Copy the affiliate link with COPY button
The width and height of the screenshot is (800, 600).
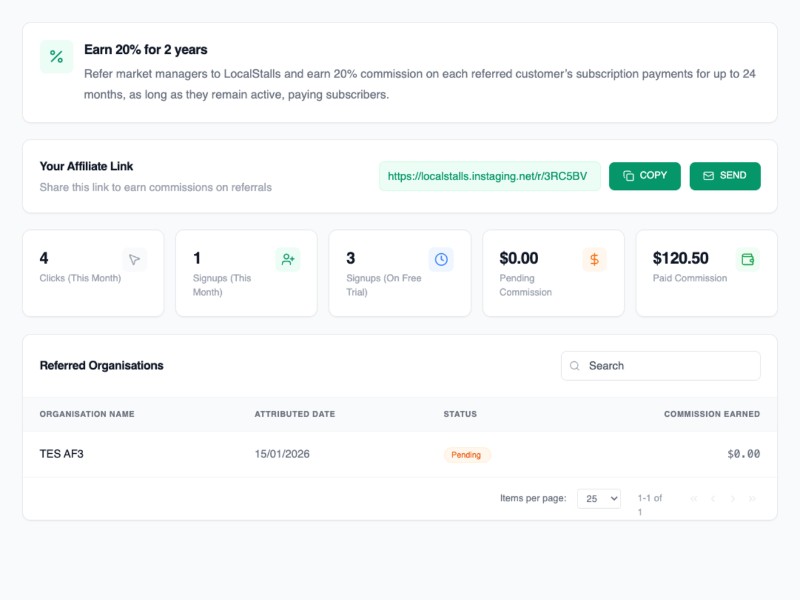coord(644,176)
